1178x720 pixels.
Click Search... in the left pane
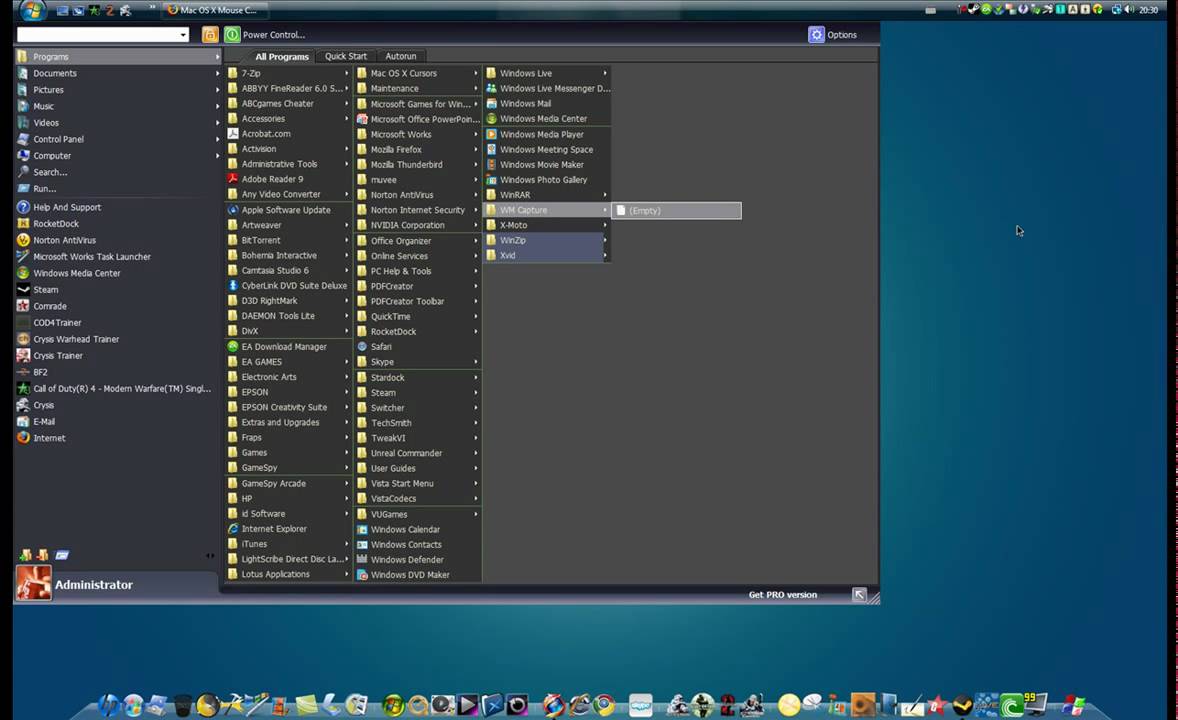tap(50, 173)
